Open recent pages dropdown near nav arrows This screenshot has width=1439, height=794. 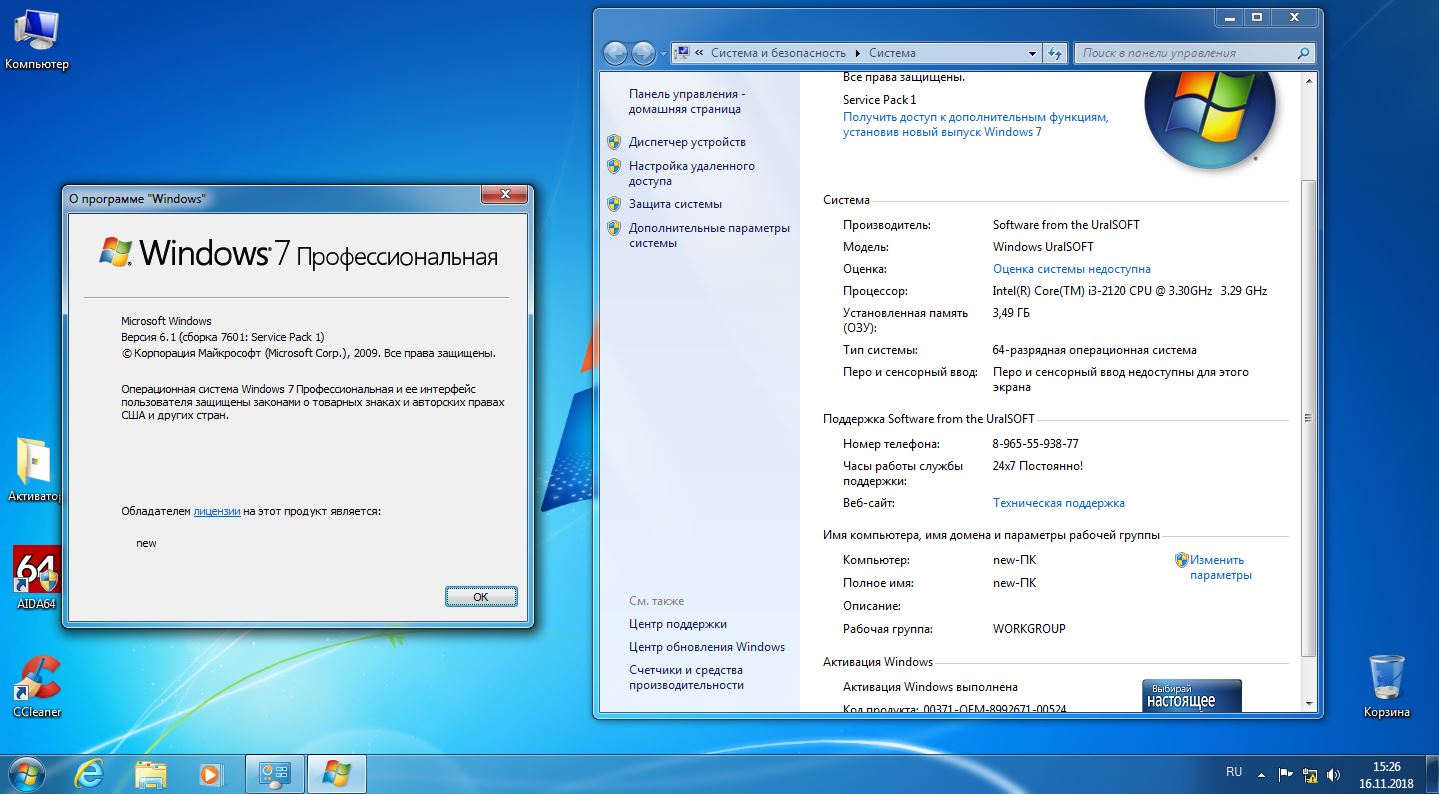tap(663, 54)
